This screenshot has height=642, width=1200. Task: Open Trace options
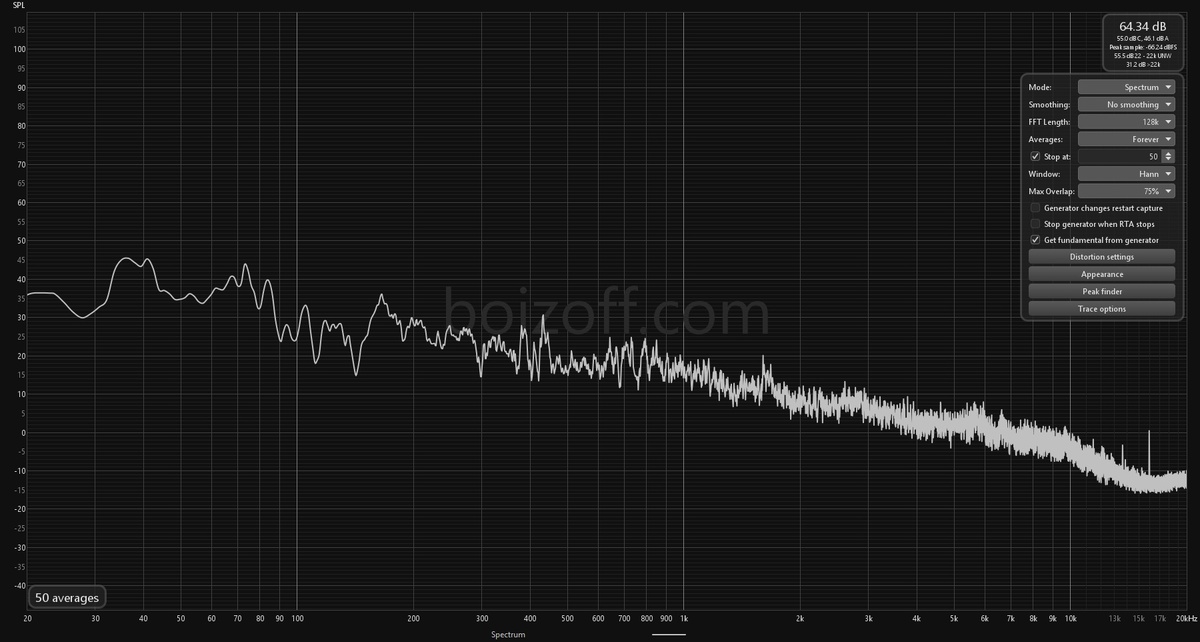pyautogui.click(x=1101, y=308)
